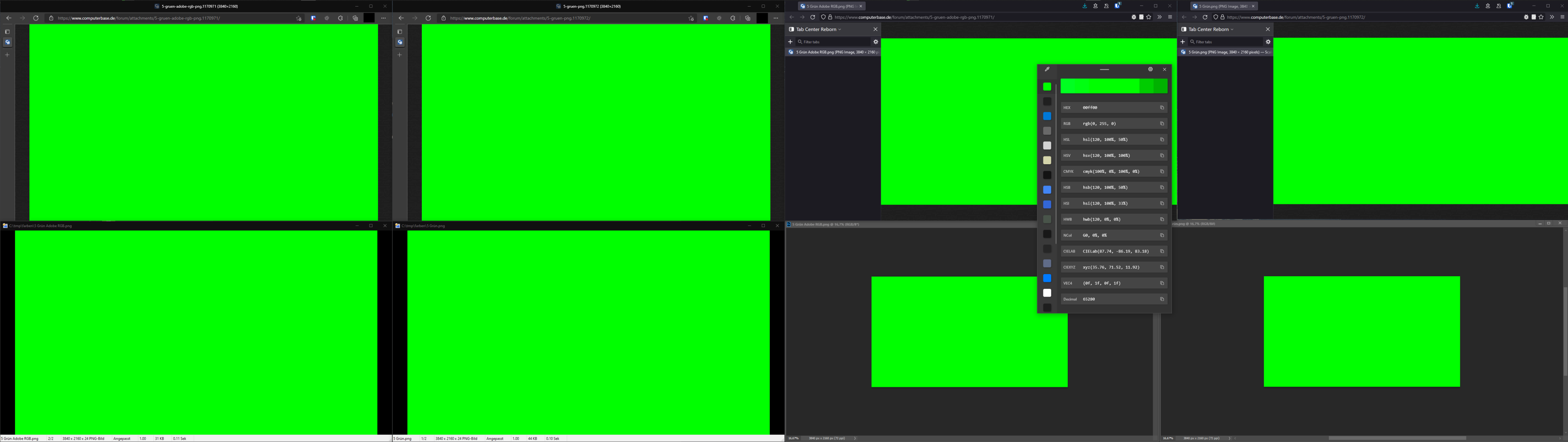This screenshot has width=1568, height=442.
Task: Copy the HEX value 00ff00
Action: pos(1162,107)
